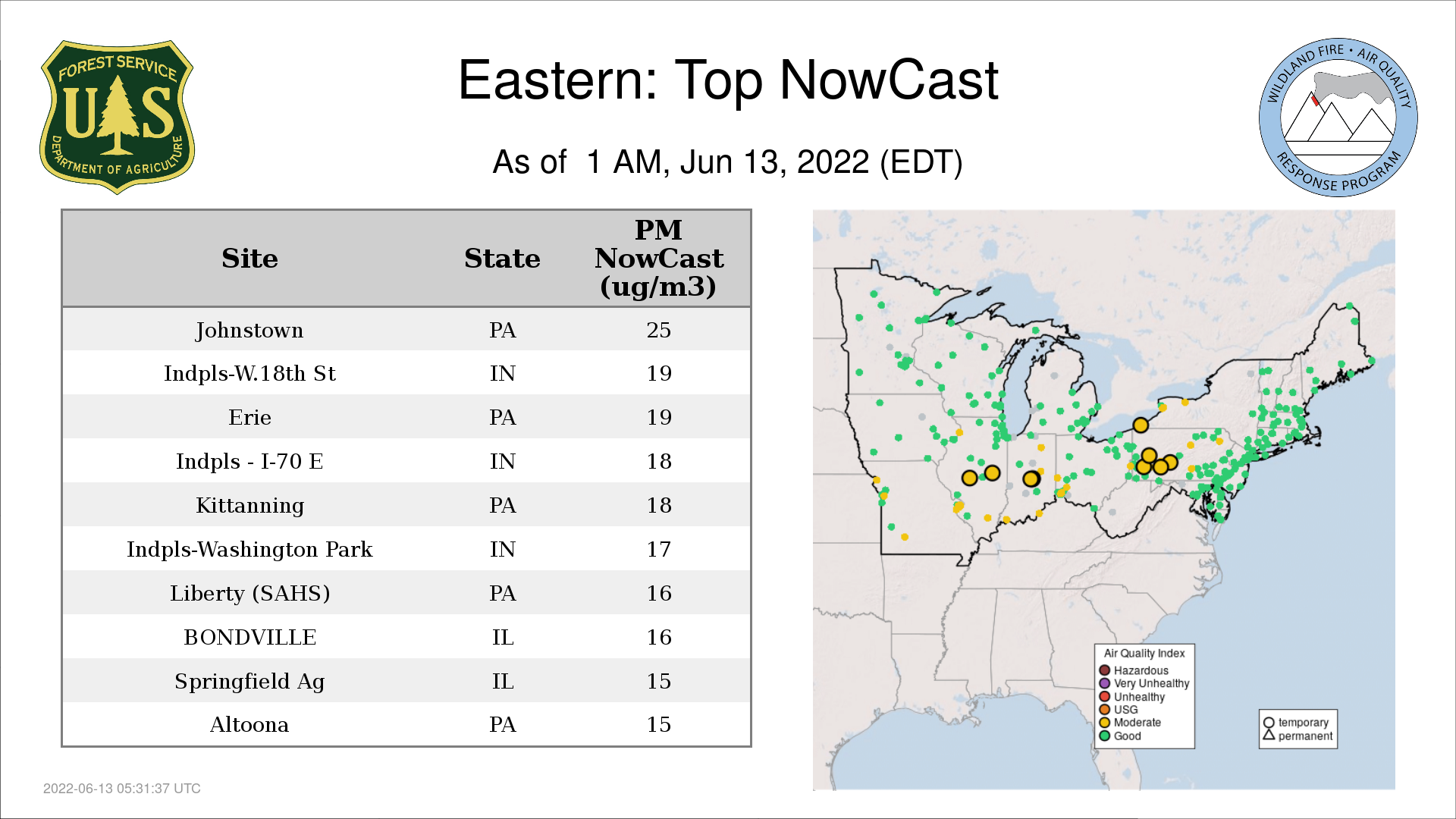Click the temporary circle legend symbol
Viewport: 1456px width, 819px height.
click(1269, 723)
